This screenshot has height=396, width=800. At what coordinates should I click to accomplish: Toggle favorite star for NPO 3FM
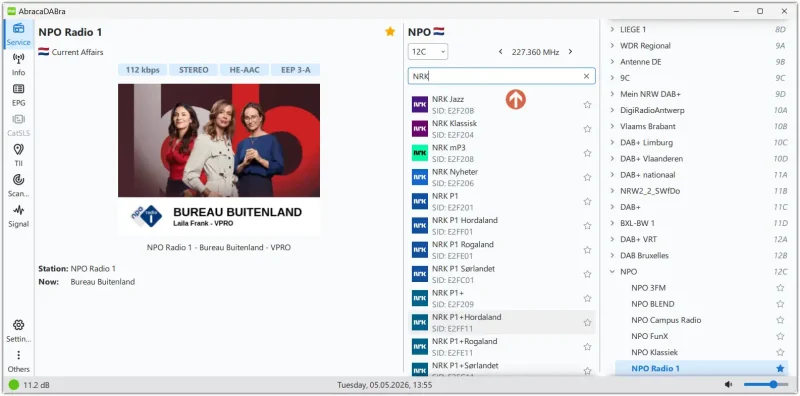[780, 288]
